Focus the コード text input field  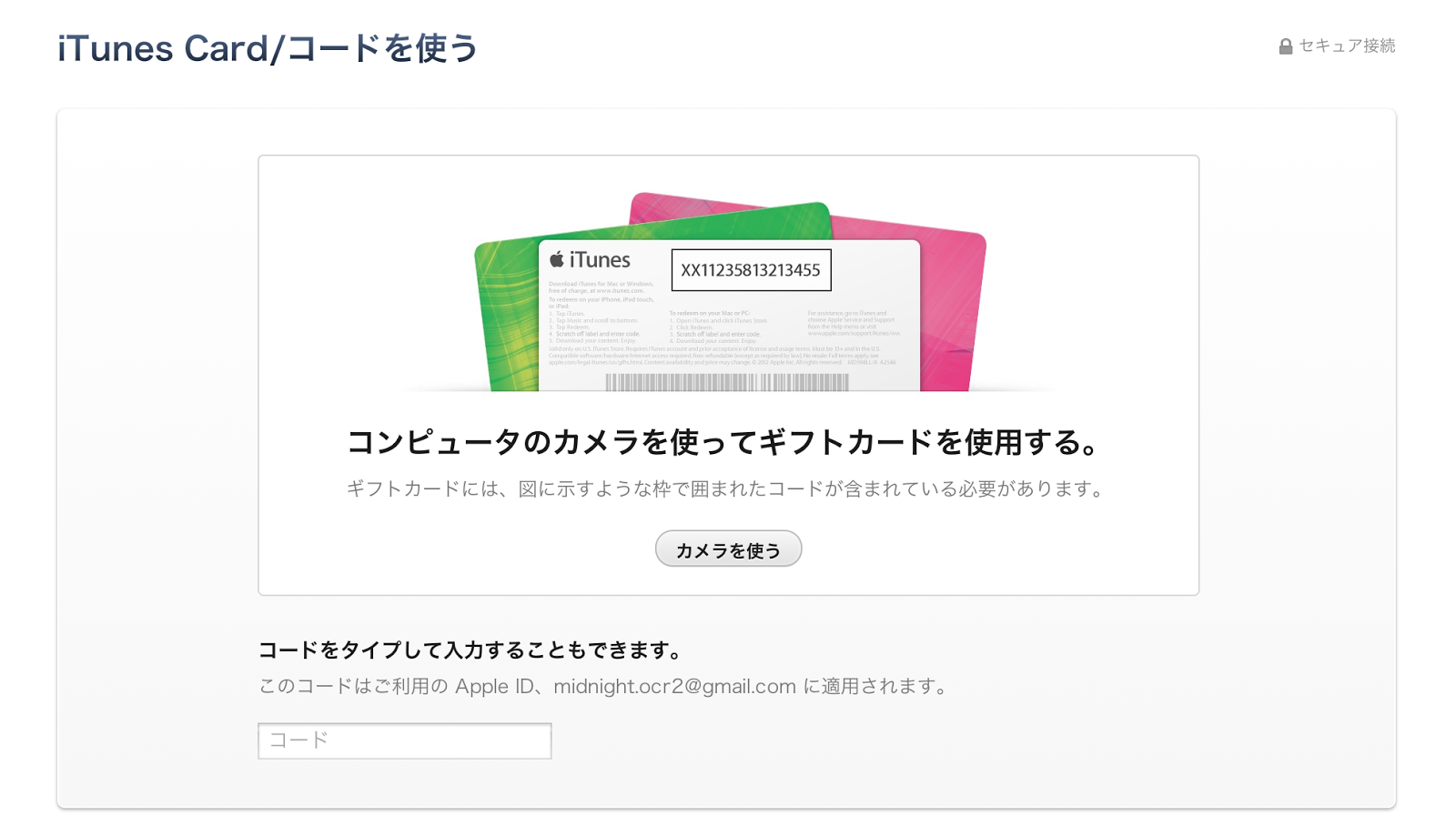[x=405, y=740]
